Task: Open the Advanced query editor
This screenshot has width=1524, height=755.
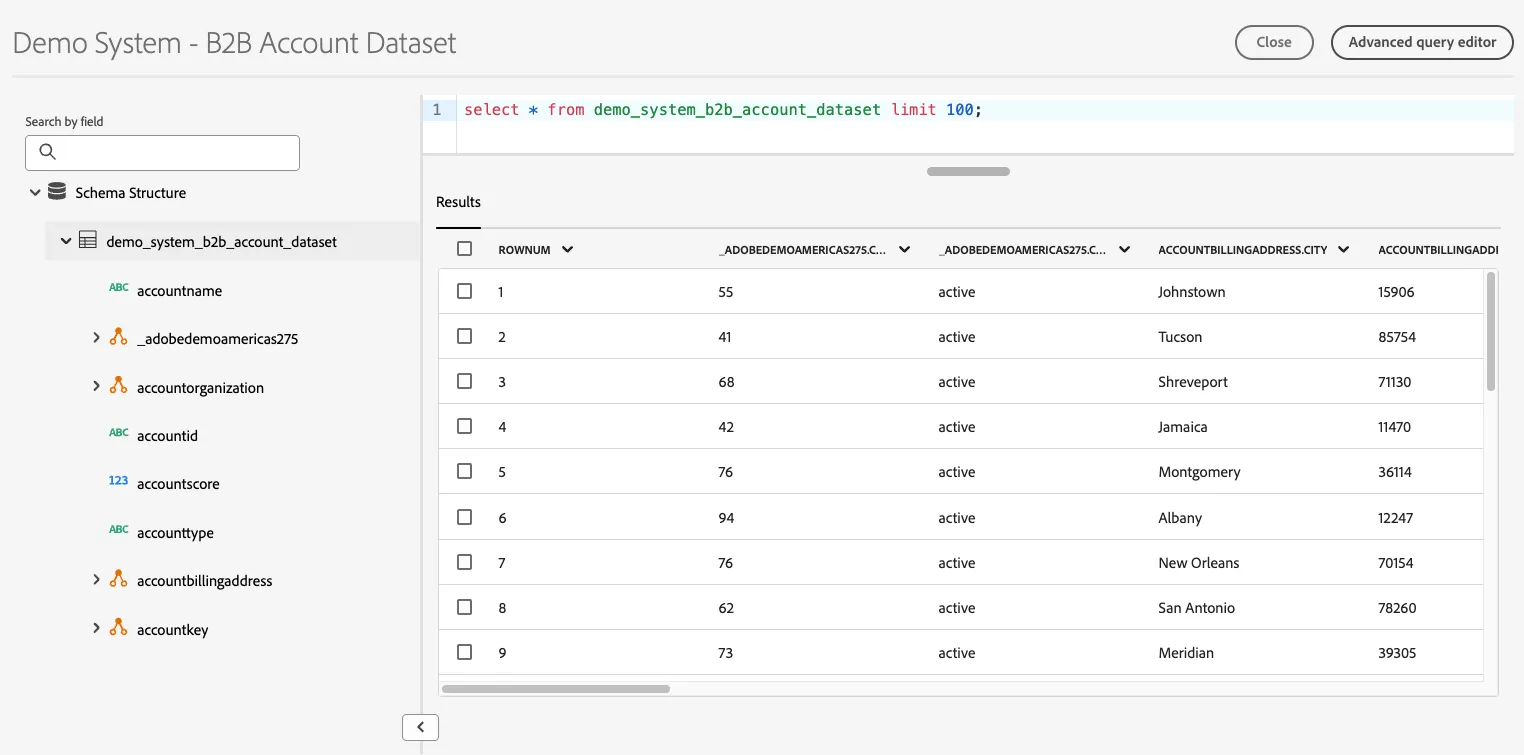Action: [x=1422, y=42]
